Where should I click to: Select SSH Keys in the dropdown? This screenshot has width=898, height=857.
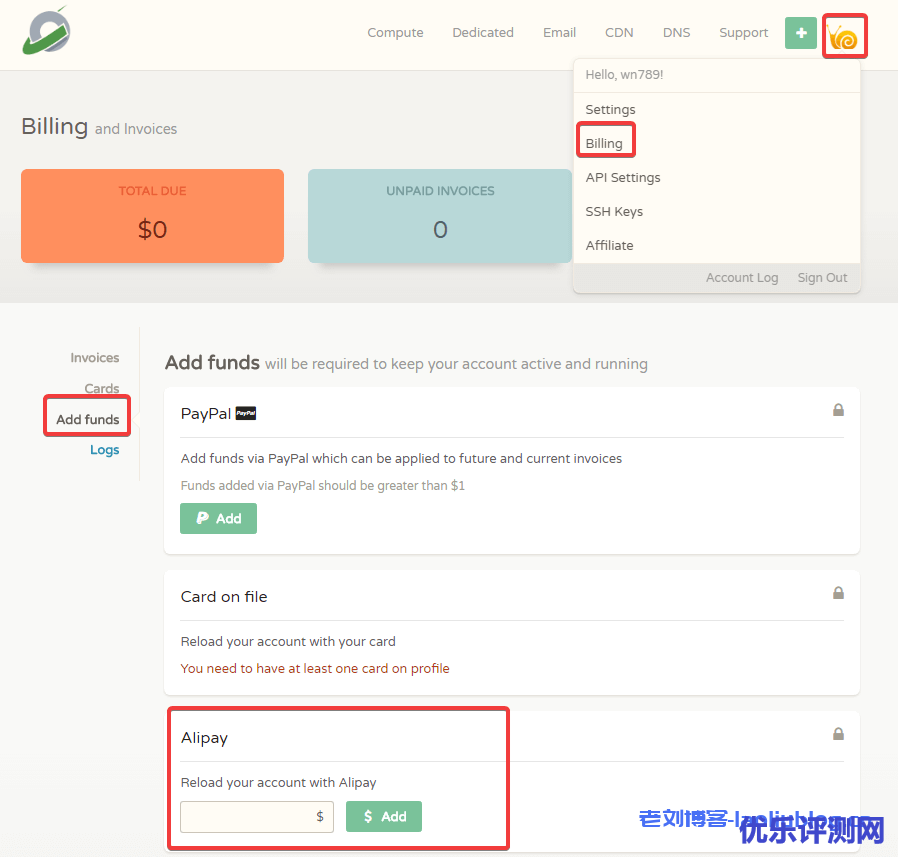(614, 211)
